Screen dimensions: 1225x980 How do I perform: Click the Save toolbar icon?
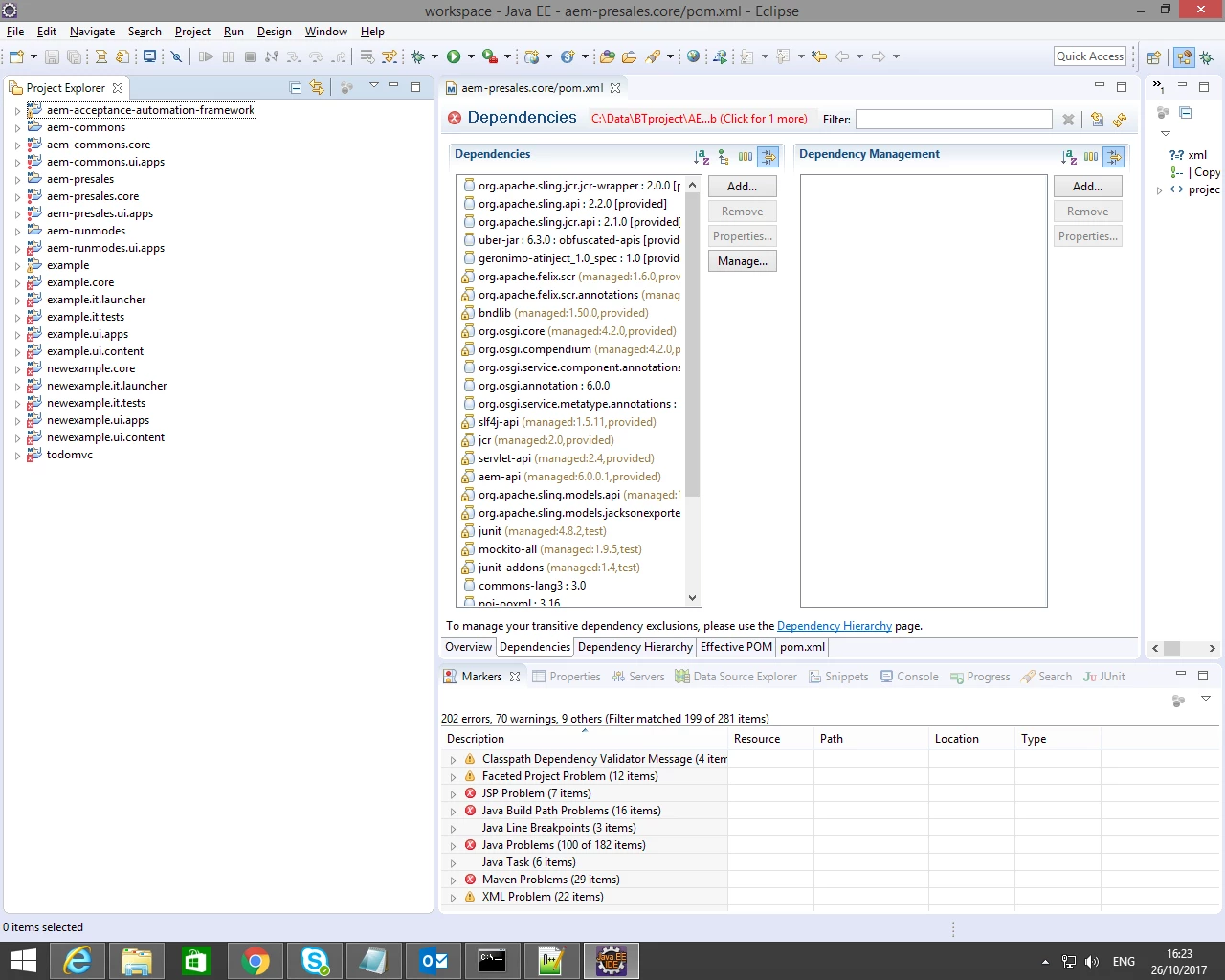[52, 56]
